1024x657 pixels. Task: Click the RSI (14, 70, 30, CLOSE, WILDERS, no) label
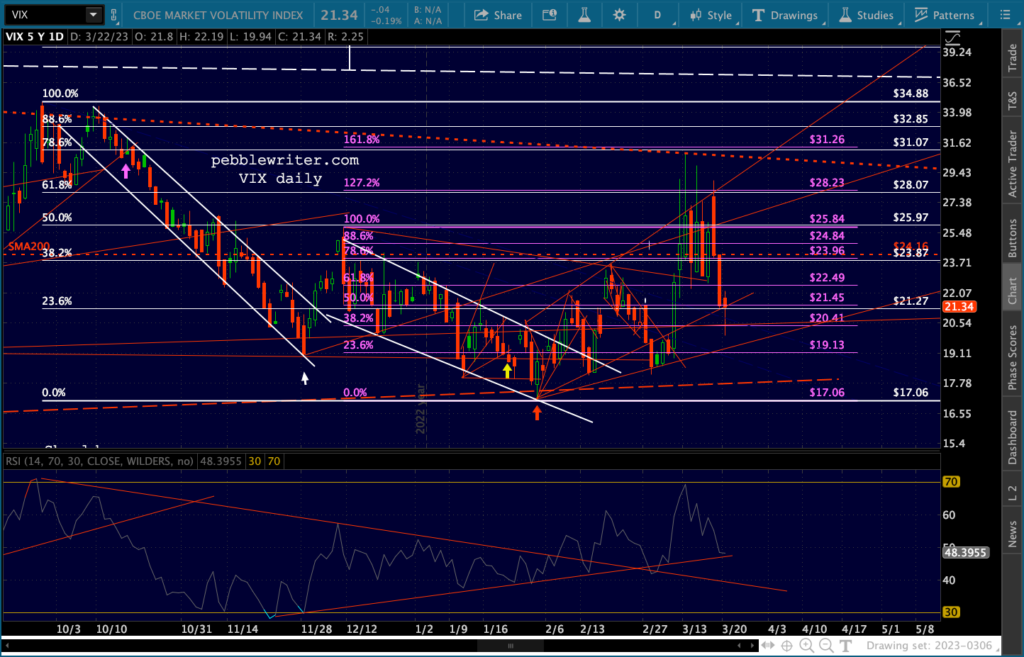point(99,461)
